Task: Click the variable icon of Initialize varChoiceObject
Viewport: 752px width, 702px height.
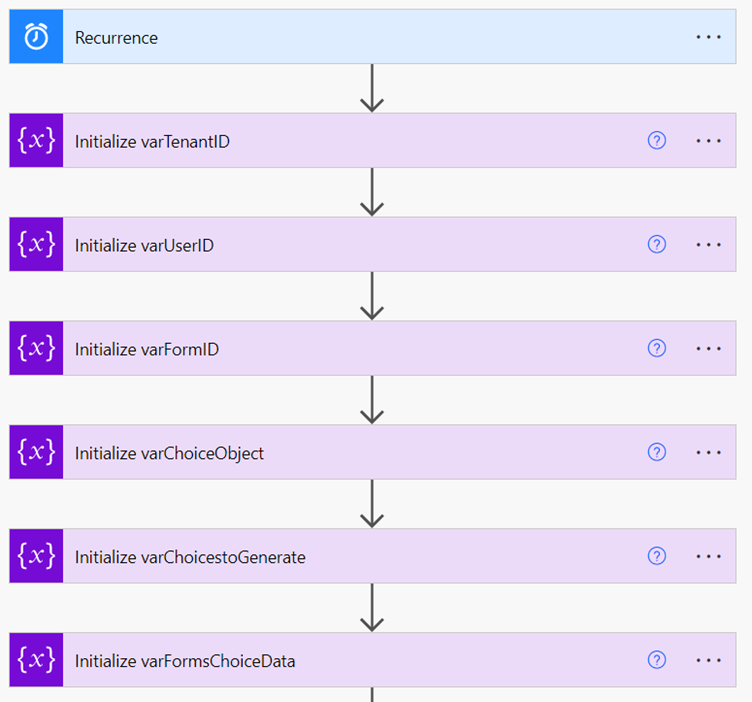Action: pyautogui.click(x=36, y=452)
